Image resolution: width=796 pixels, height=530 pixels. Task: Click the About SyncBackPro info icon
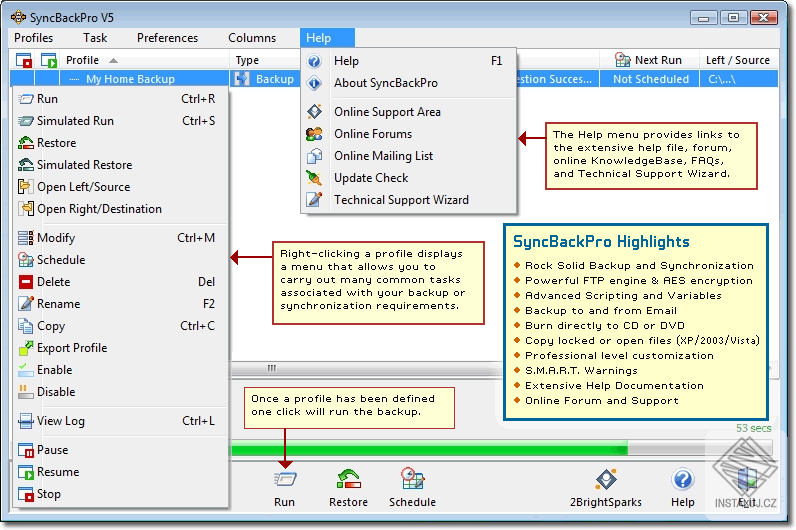(314, 83)
